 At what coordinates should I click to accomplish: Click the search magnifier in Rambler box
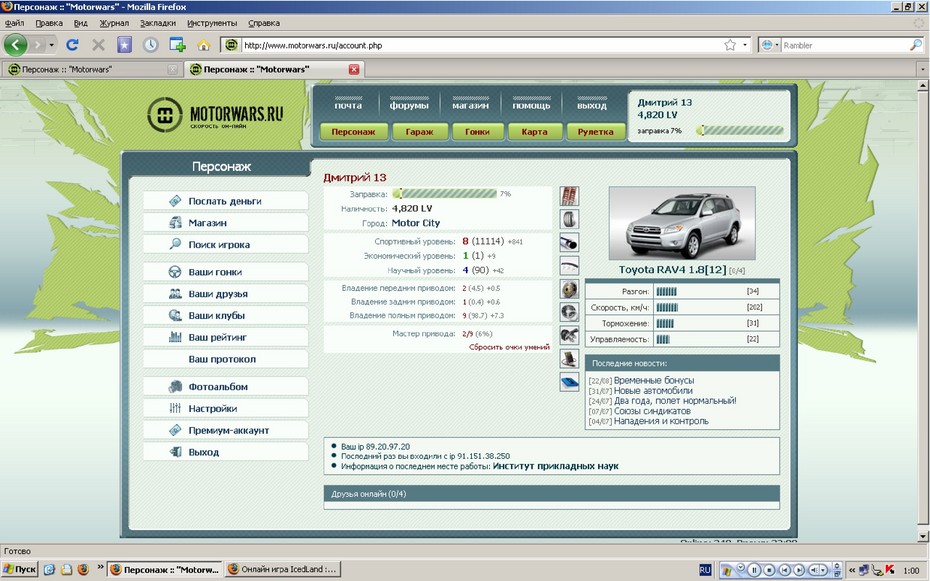(916, 45)
